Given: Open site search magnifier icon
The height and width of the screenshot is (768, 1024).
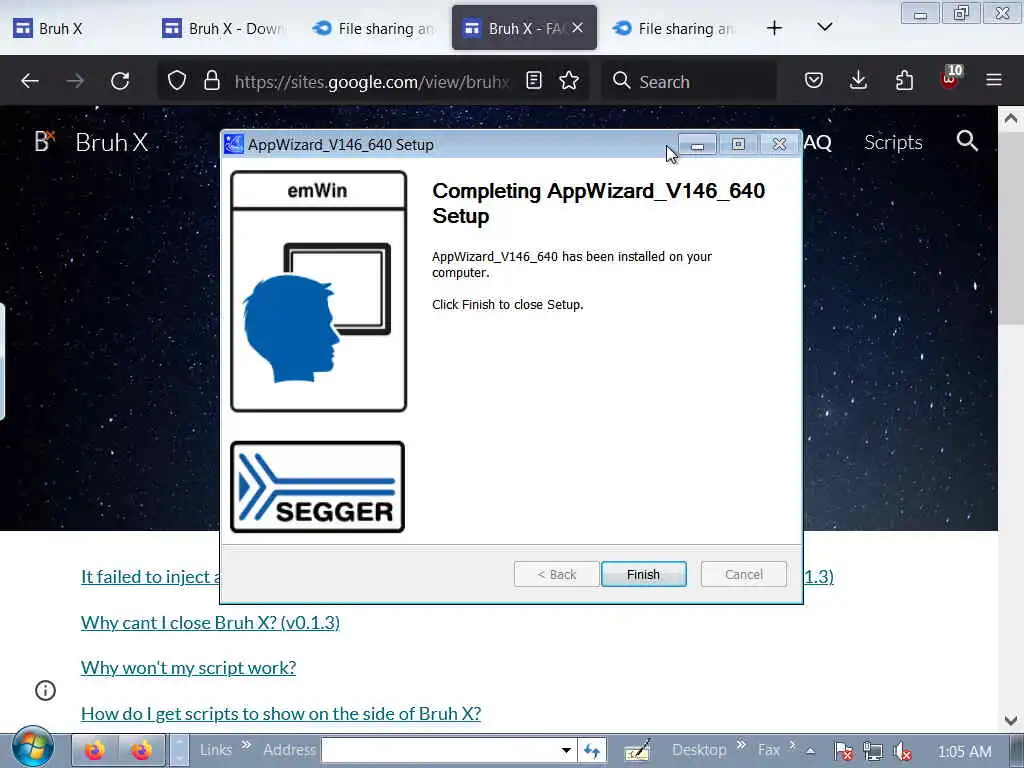Looking at the screenshot, I should pyautogui.click(x=967, y=141).
